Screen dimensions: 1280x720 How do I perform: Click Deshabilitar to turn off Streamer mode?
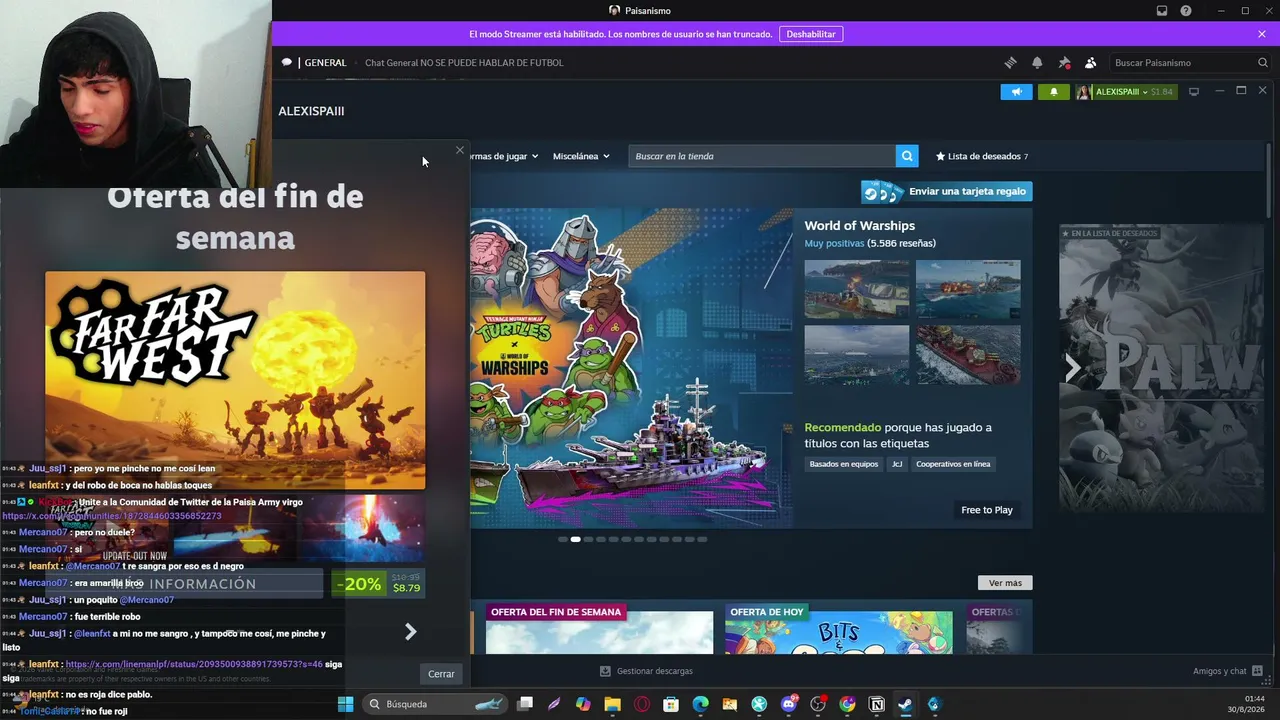[x=811, y=34]
